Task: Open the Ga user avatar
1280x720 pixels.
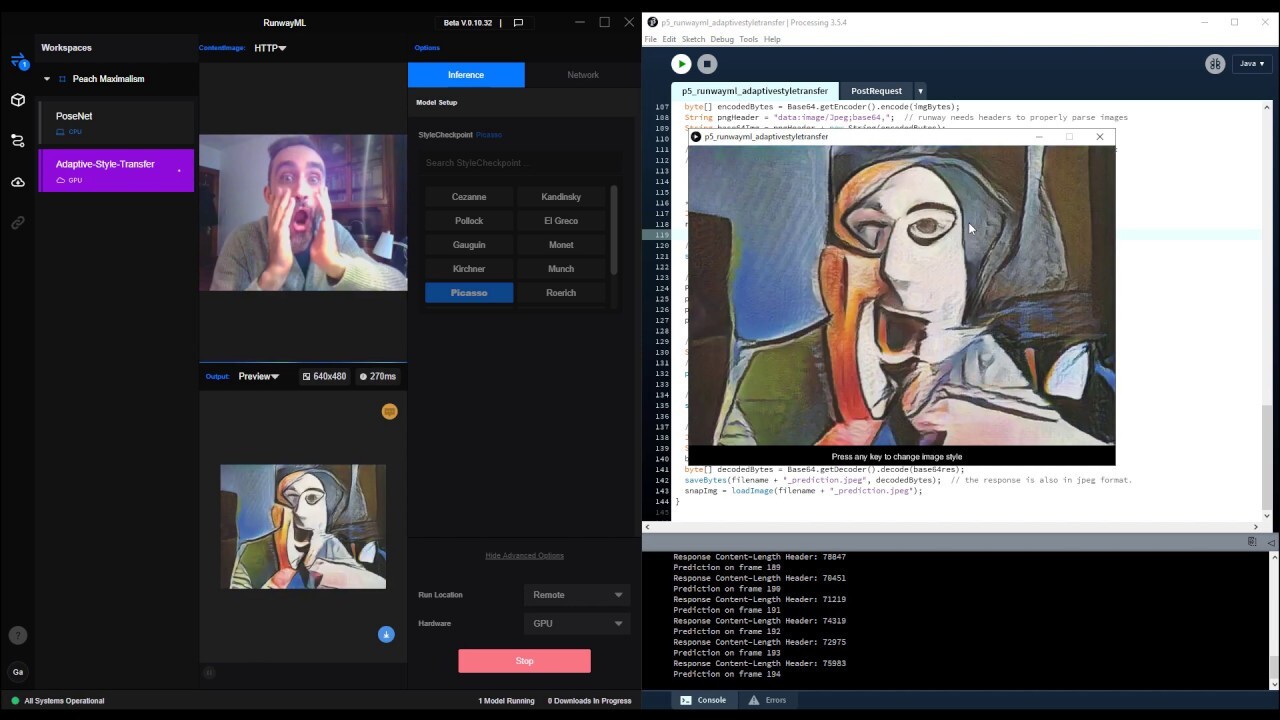Action: [17, 672]
